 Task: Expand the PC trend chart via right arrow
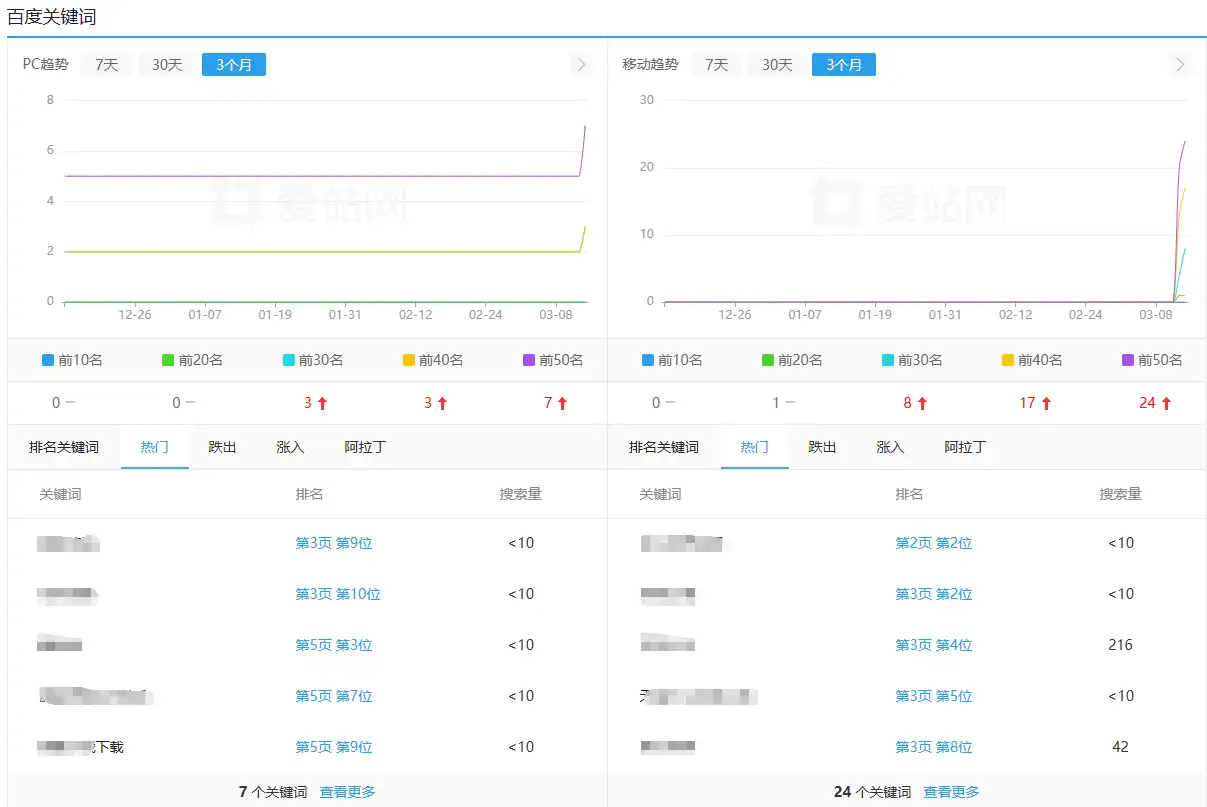click(x=581, y=64)
